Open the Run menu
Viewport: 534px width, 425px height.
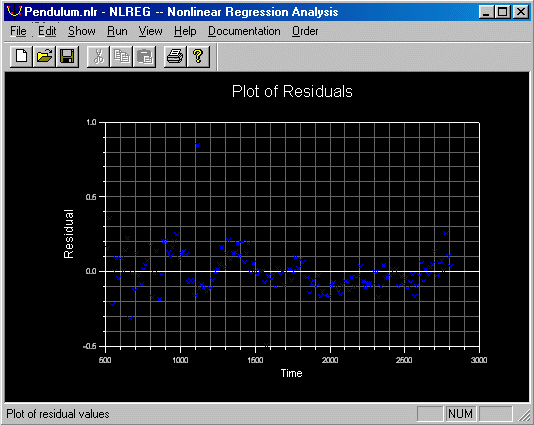coord(117,31)
